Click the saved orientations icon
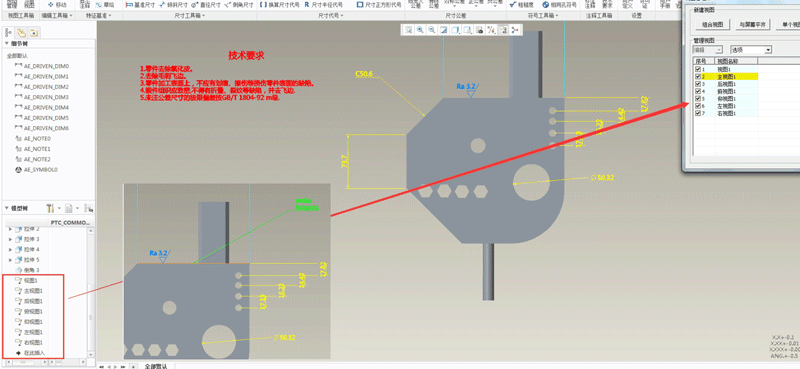 coord(467,30)
